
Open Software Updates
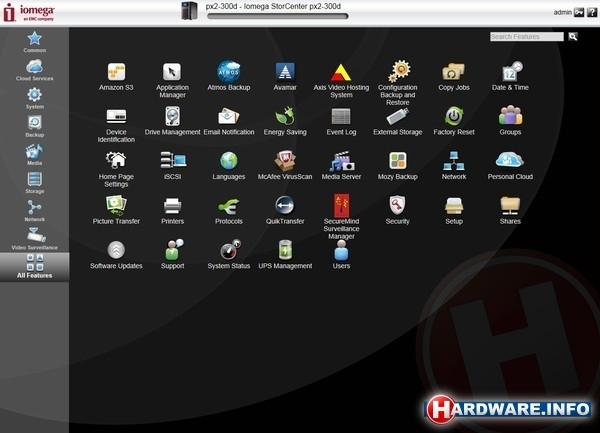click(116, 255)
